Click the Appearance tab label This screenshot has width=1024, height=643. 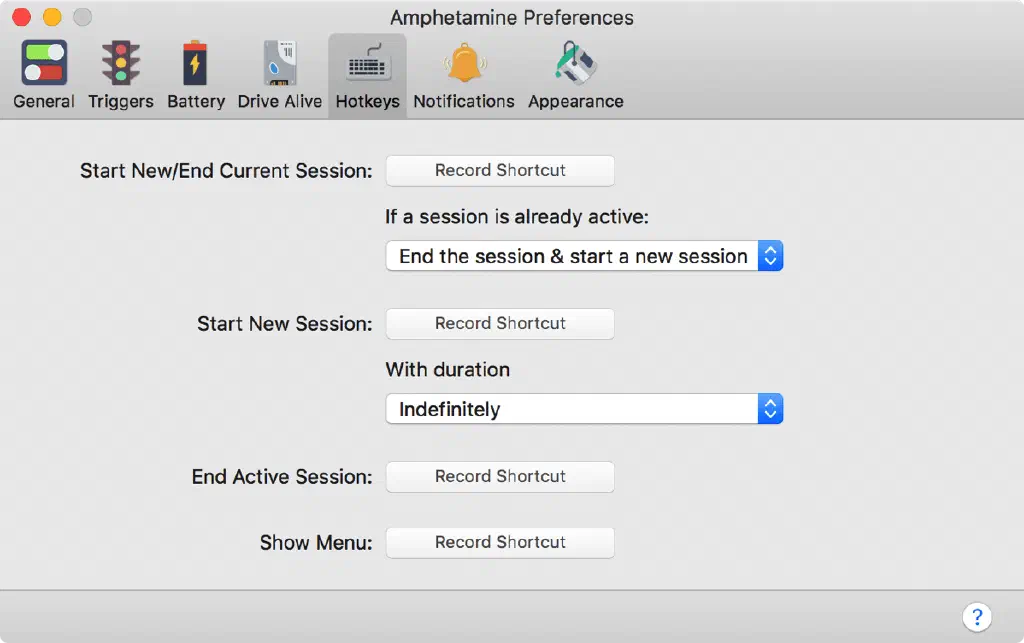pyautogui.click(x=576, y=101)
